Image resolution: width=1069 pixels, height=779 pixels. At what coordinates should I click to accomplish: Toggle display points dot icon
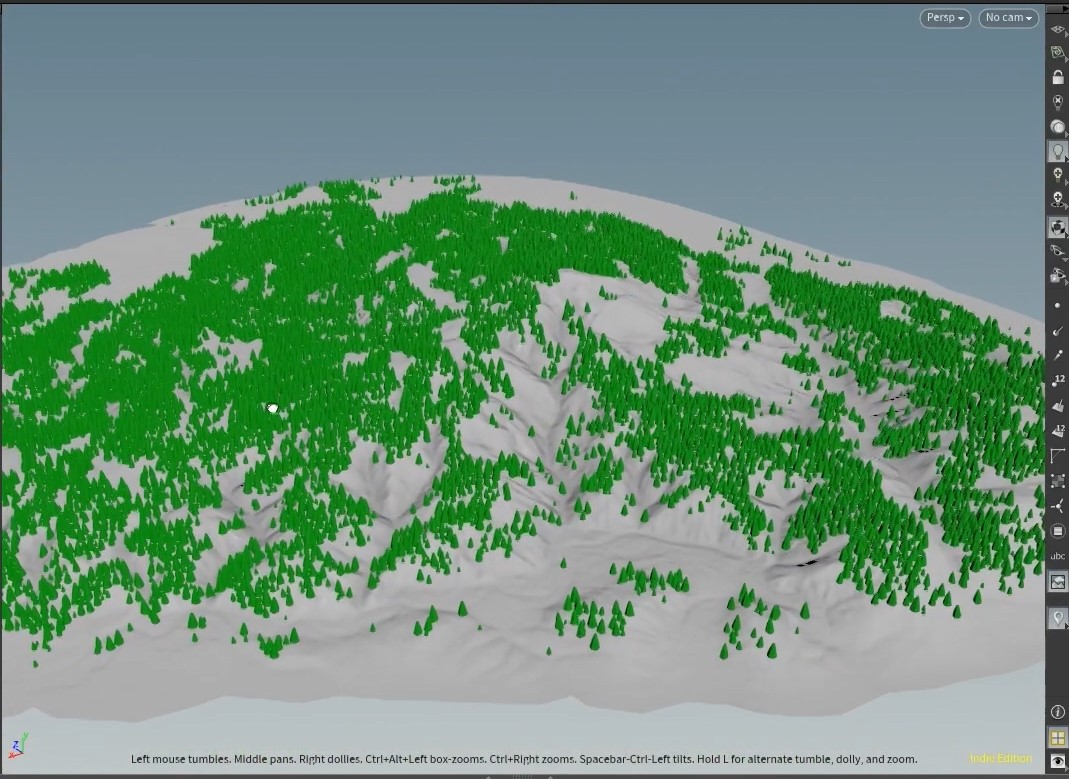1057,305
